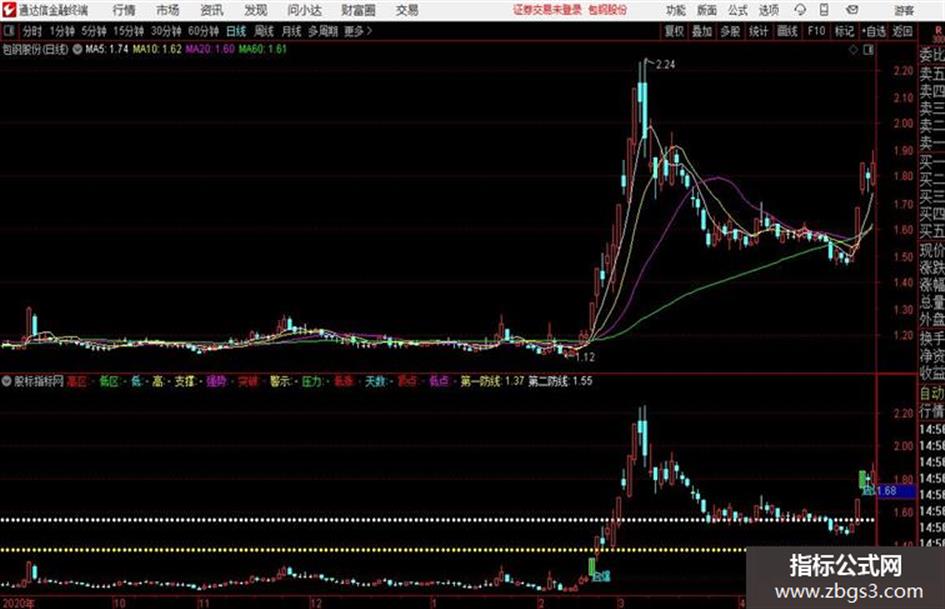
Task: Click the MA10 value label
Action: (157, 49)
